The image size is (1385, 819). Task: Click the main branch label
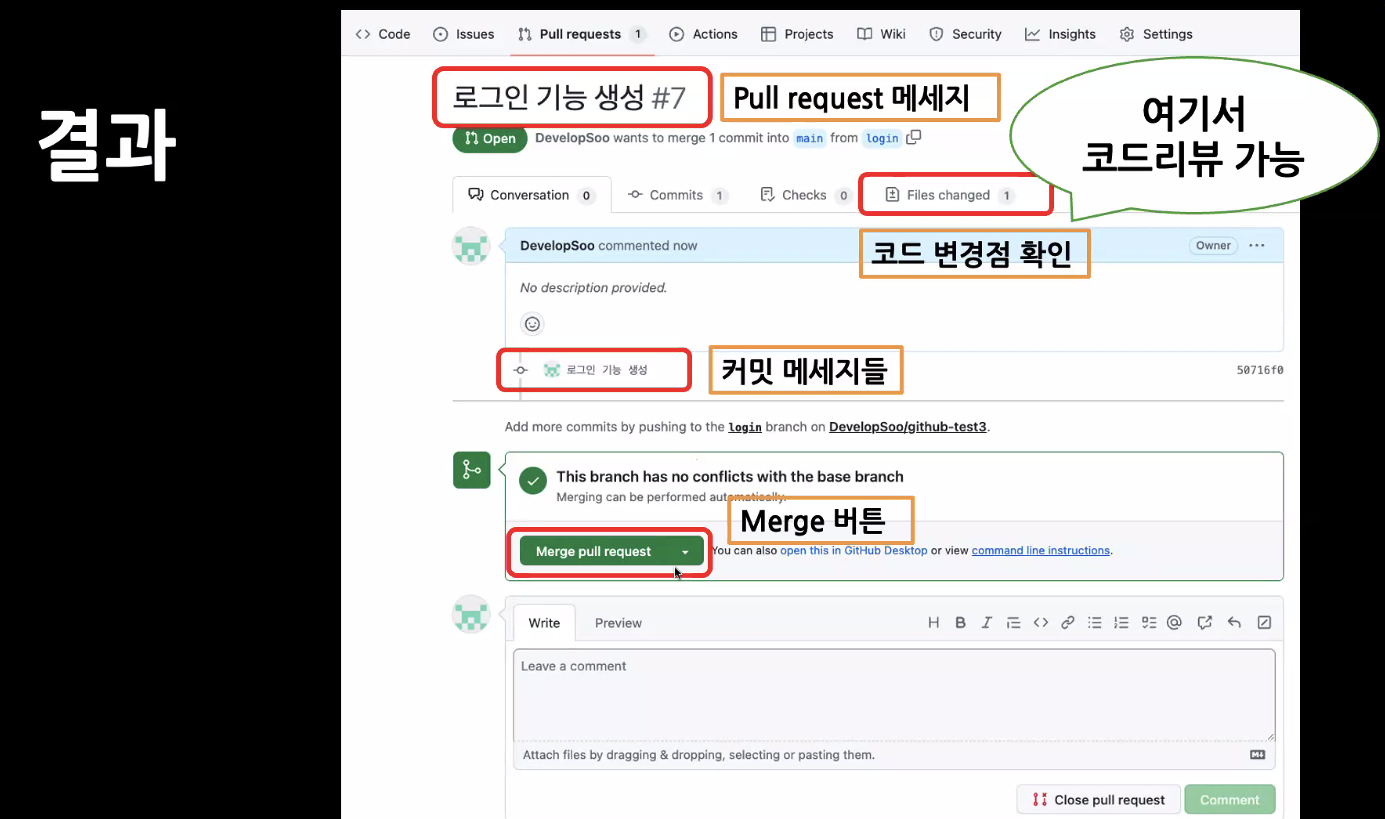coord(810,138)
